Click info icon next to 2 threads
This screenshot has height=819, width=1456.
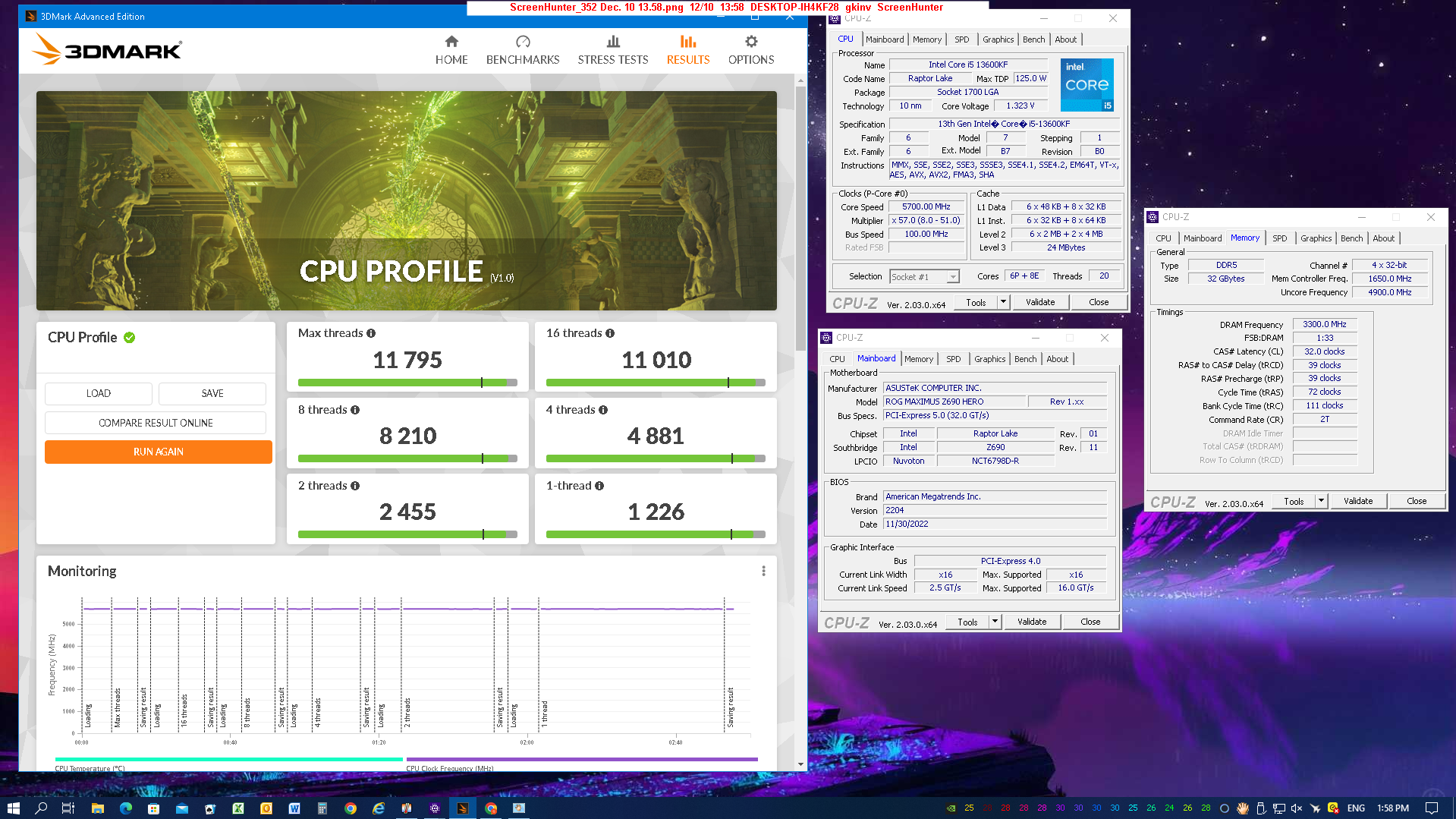tap(355, 486)
